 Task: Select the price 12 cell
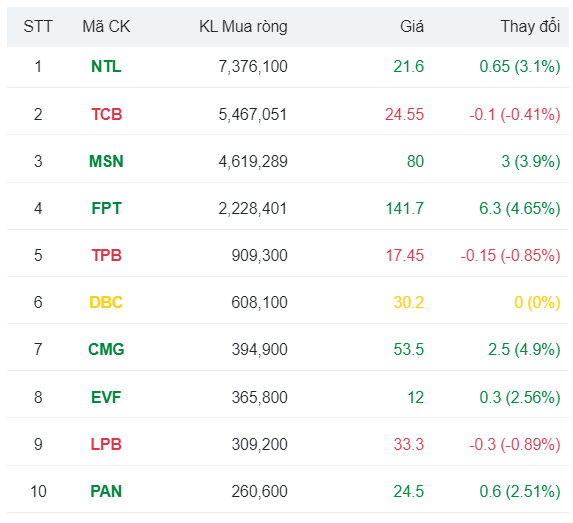(416, 397)
